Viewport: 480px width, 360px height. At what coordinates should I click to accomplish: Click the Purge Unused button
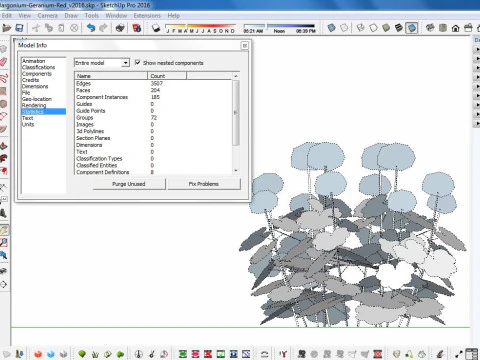129,184
